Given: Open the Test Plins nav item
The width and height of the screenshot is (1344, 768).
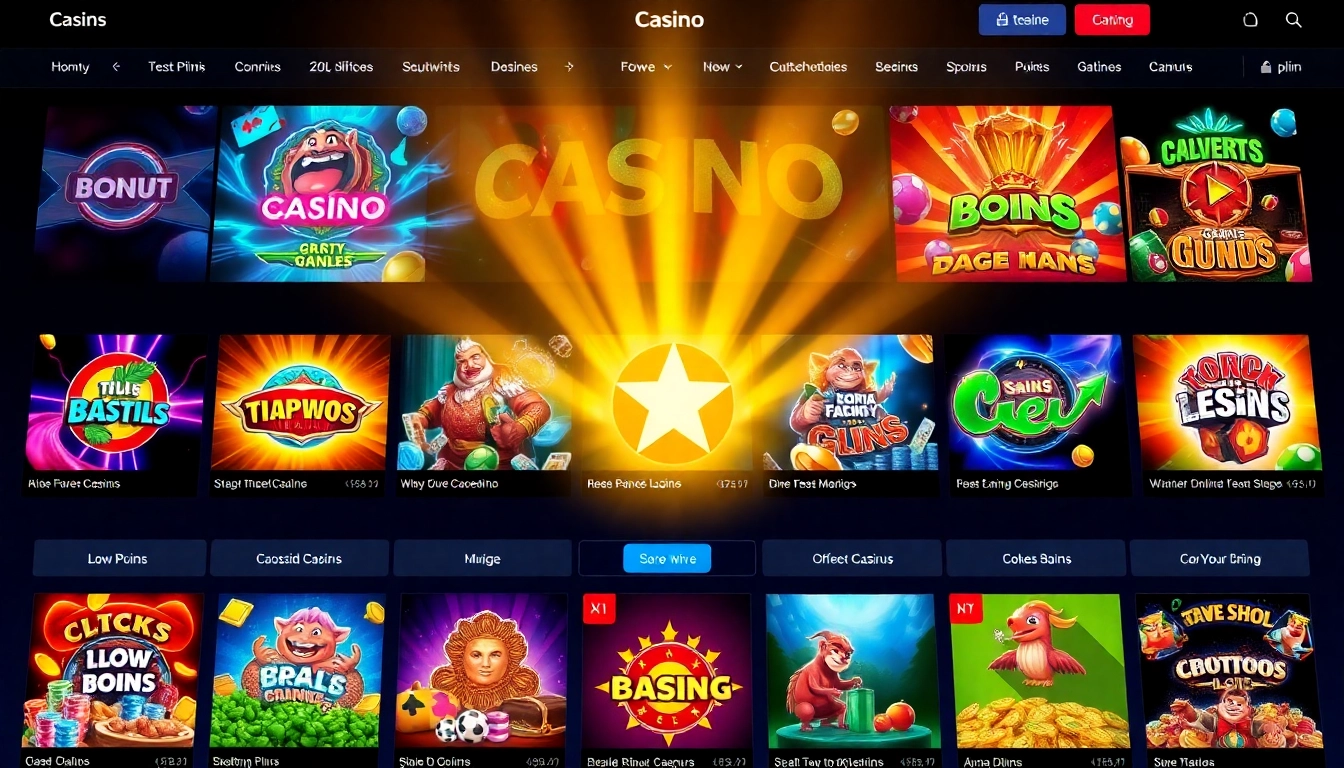Looking at the screenshot, I should tap(177, 67).
